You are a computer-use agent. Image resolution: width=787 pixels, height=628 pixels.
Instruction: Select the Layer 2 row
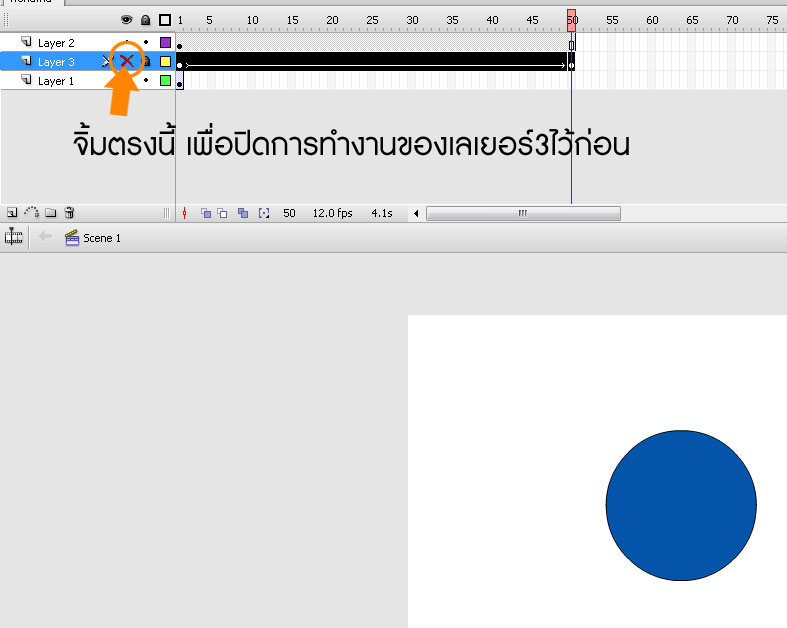pos(88,42)
